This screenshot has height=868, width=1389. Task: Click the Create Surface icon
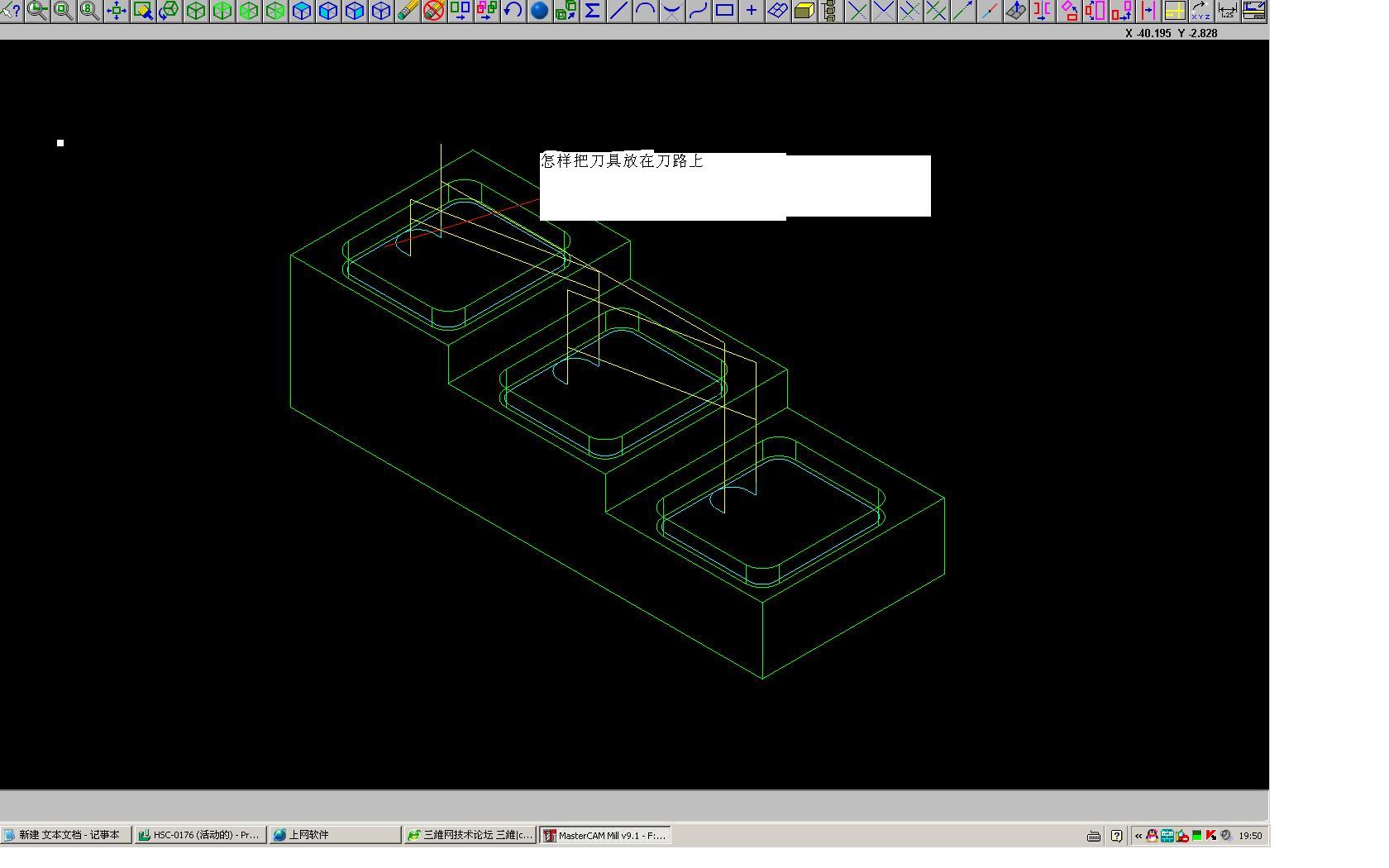778,11
